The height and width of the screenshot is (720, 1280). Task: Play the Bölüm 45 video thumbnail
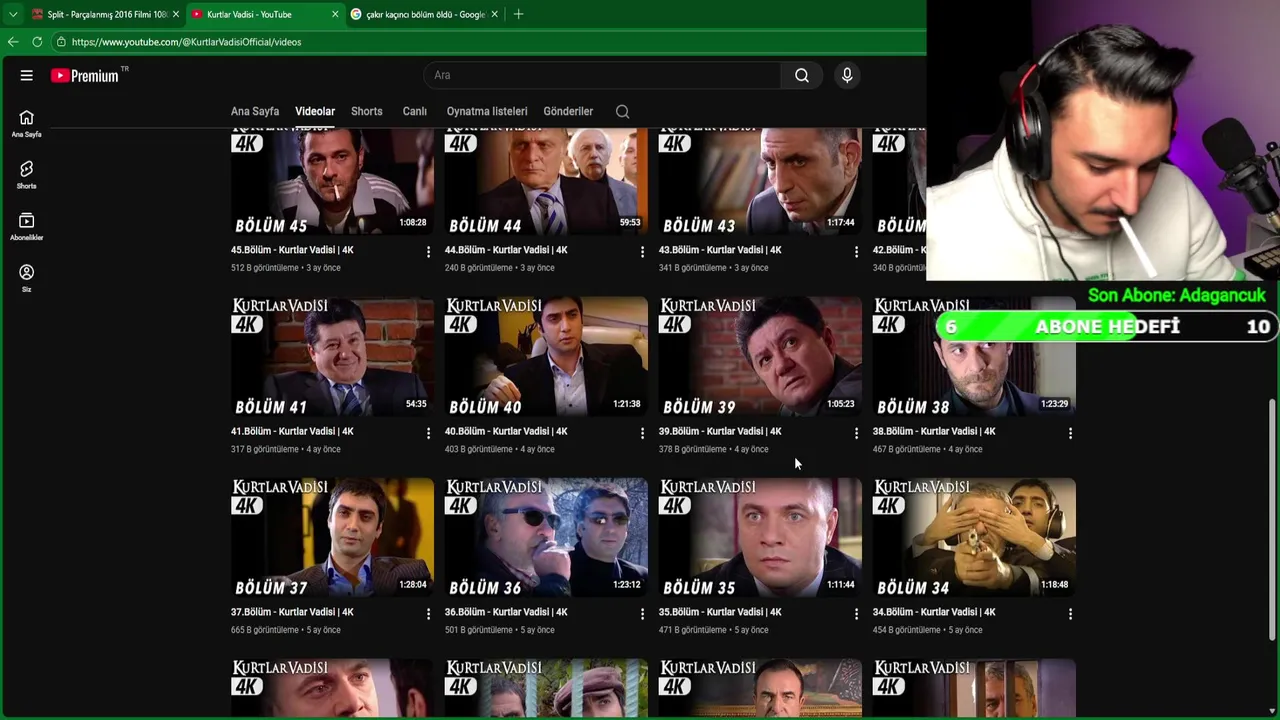(332, 181)
